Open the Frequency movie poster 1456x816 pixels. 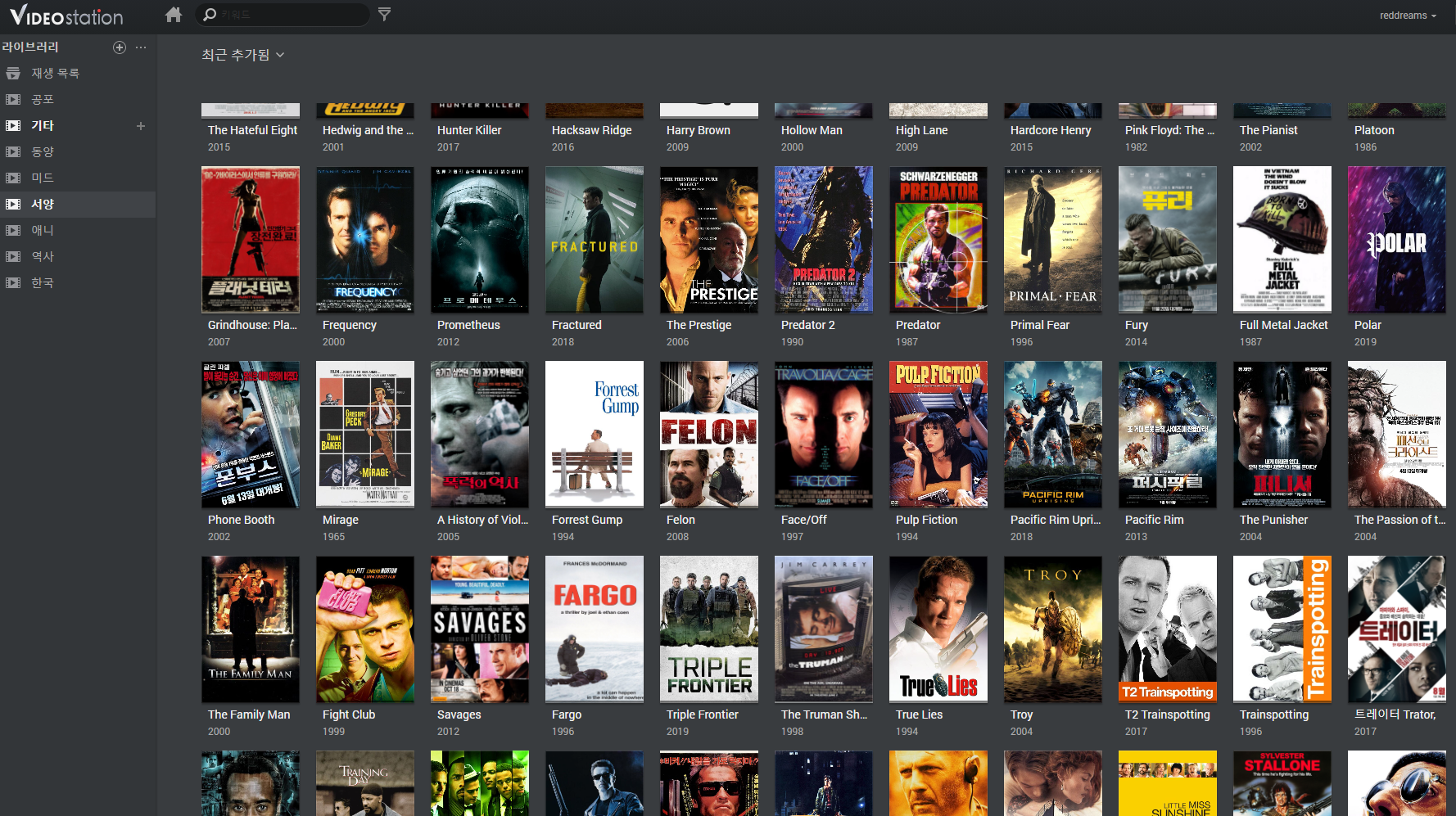coord(365,240)
